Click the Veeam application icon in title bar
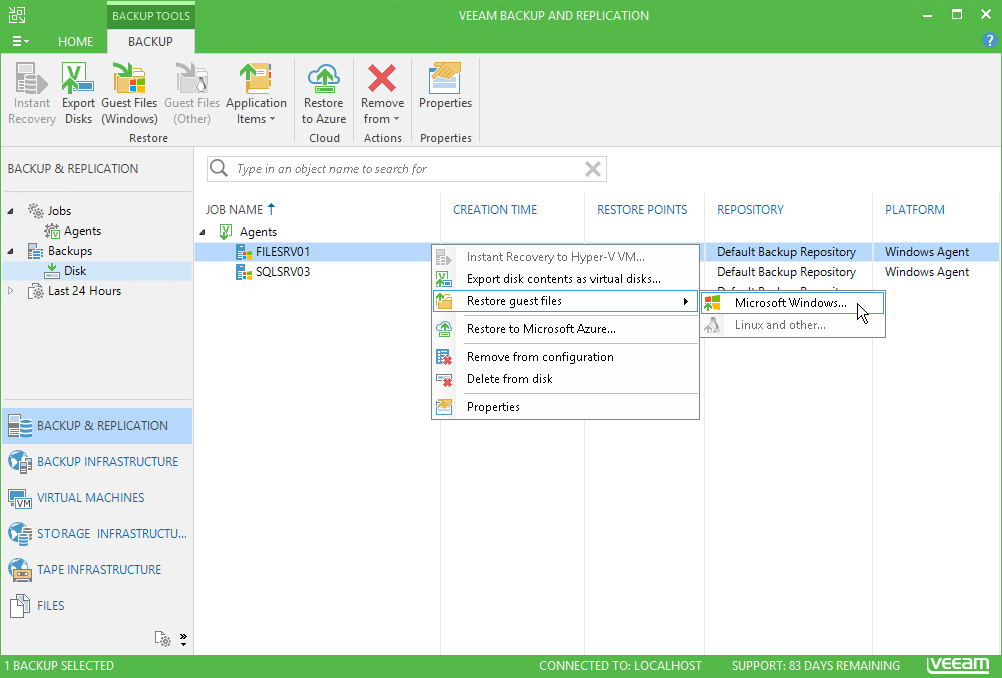 (x=17, y=15)
